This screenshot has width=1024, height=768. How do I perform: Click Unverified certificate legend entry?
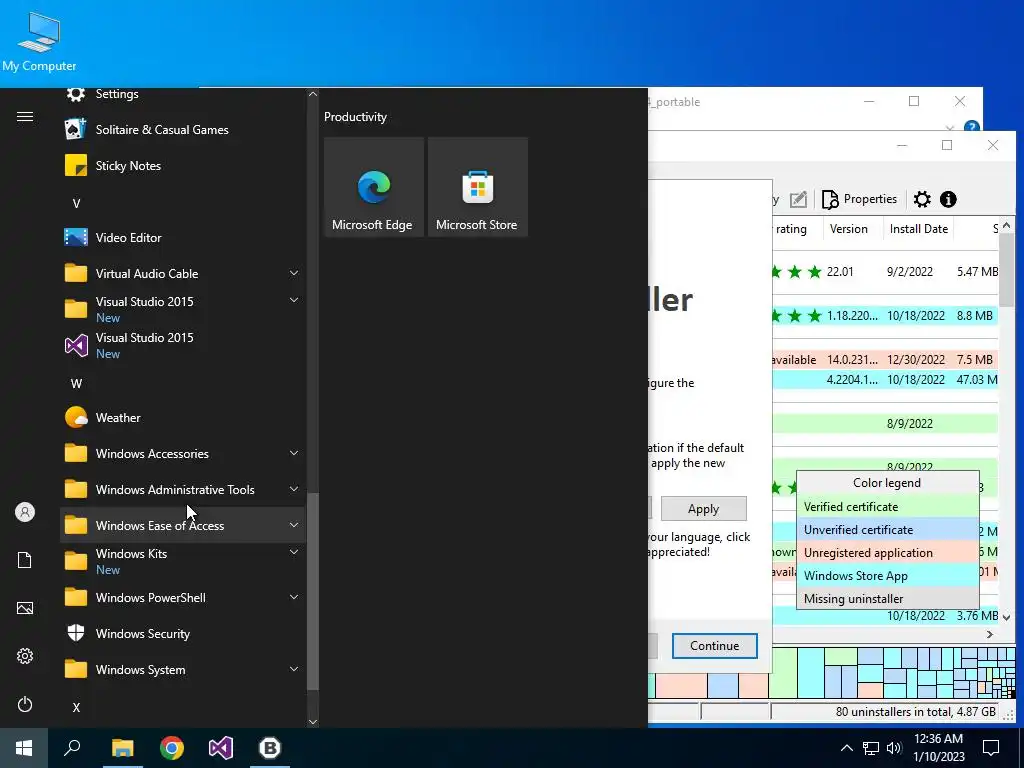pos(888,530)
